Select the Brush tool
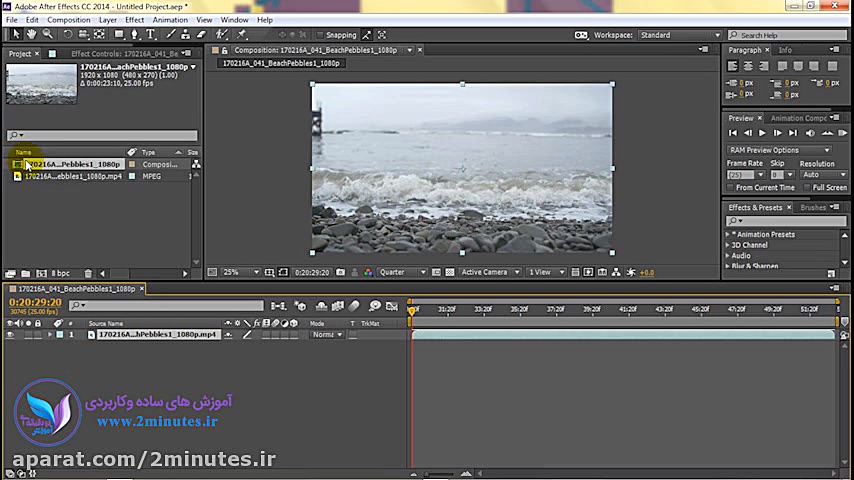 point(171,35)
